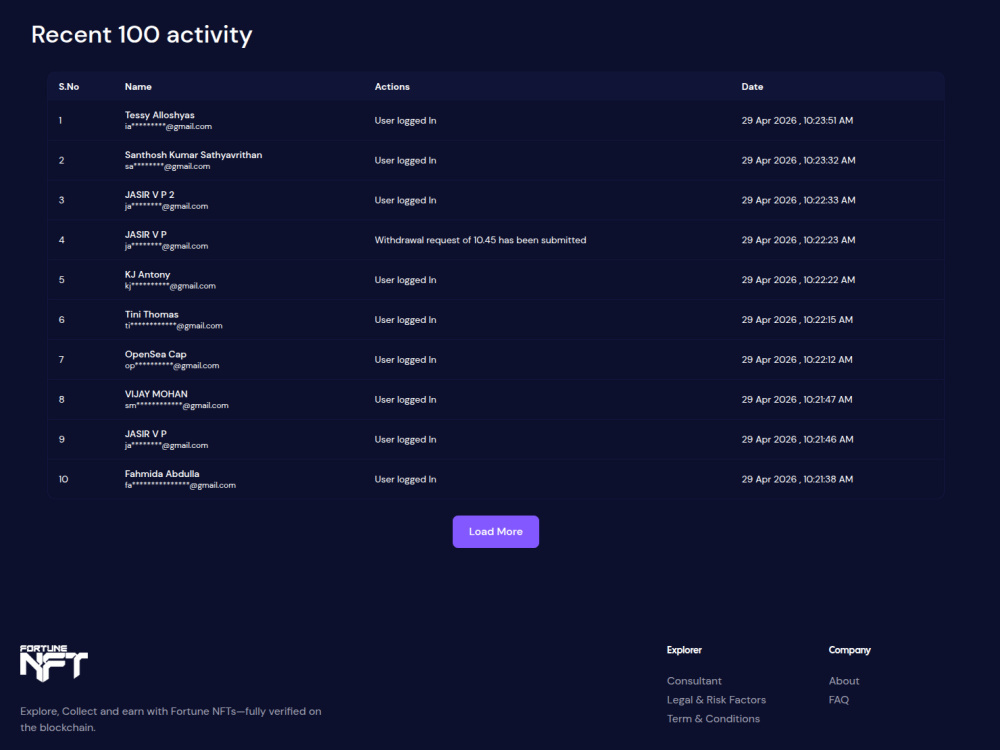Click the name OpenSea Cap
The width and height of the screenshot is (1000, 750).
[156, 354]
